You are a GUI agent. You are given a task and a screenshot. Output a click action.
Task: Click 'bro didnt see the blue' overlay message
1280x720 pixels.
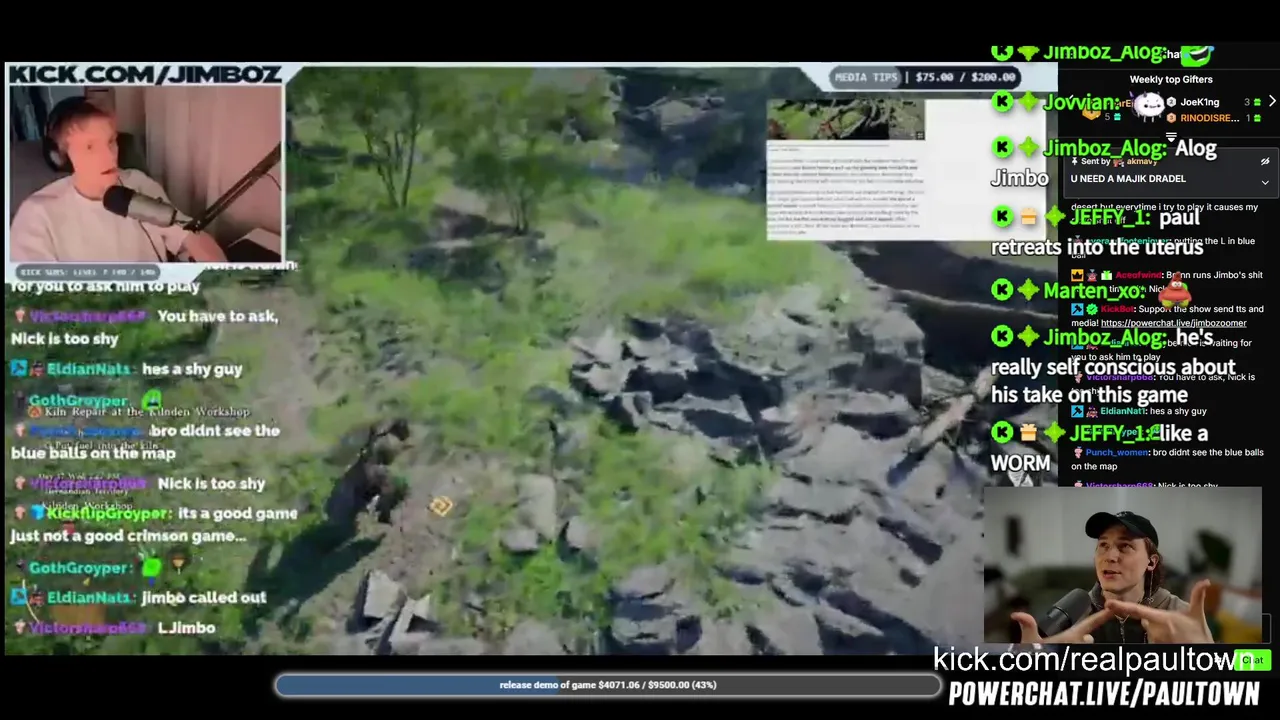(146, 441)
